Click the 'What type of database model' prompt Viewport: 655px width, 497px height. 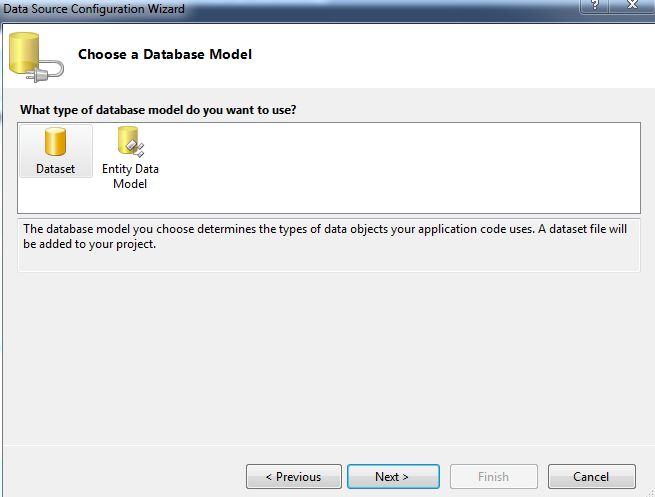(x=158, y=110)
